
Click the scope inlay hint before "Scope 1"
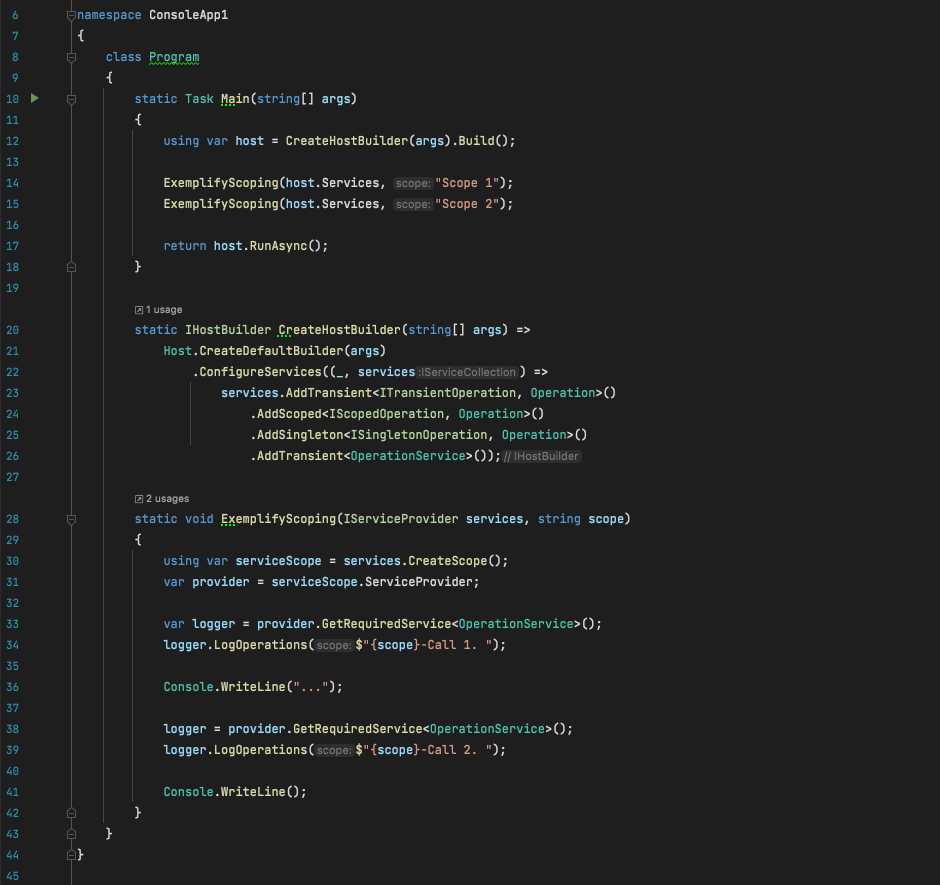tap(411, 183)
